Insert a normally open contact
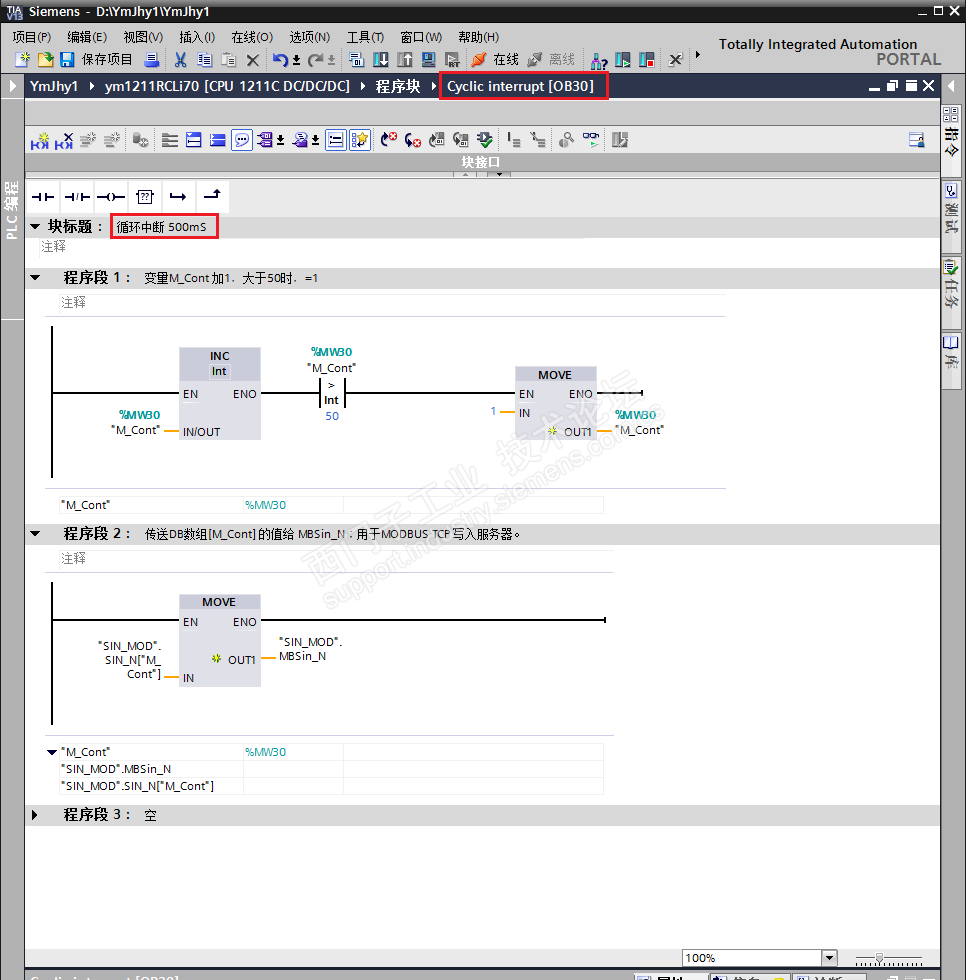Screen dimensions: 966x980 pos(42,197)
